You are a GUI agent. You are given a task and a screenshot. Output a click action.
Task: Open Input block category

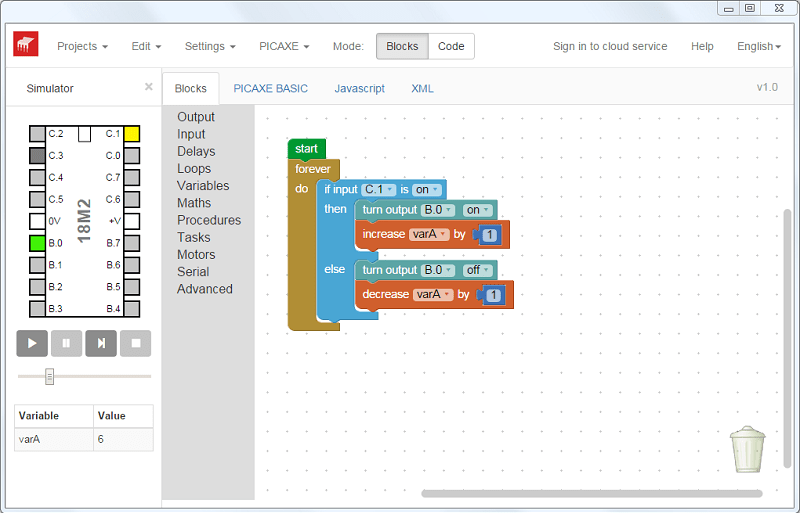pos(191,134)
